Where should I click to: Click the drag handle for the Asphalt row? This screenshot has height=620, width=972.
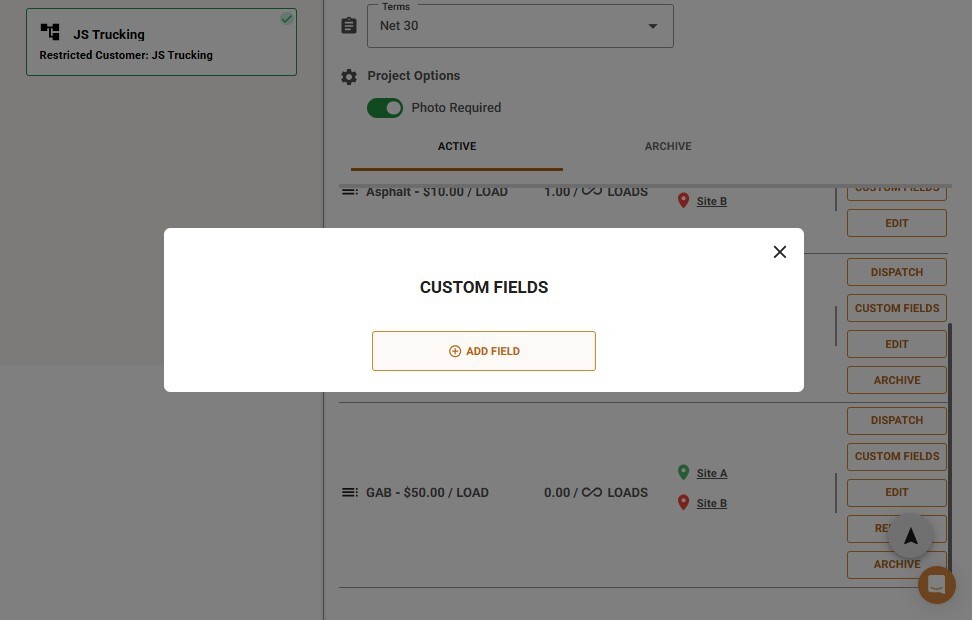pos(350,192)
